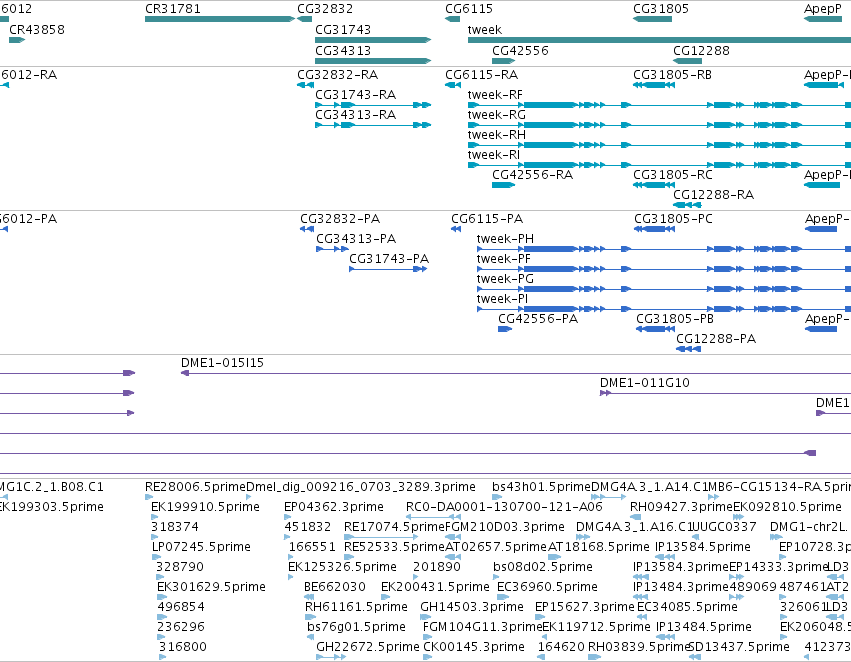Click the tweek-RH transcript label
This screenshot has height=662, width=851.
(x=497, y=135)
